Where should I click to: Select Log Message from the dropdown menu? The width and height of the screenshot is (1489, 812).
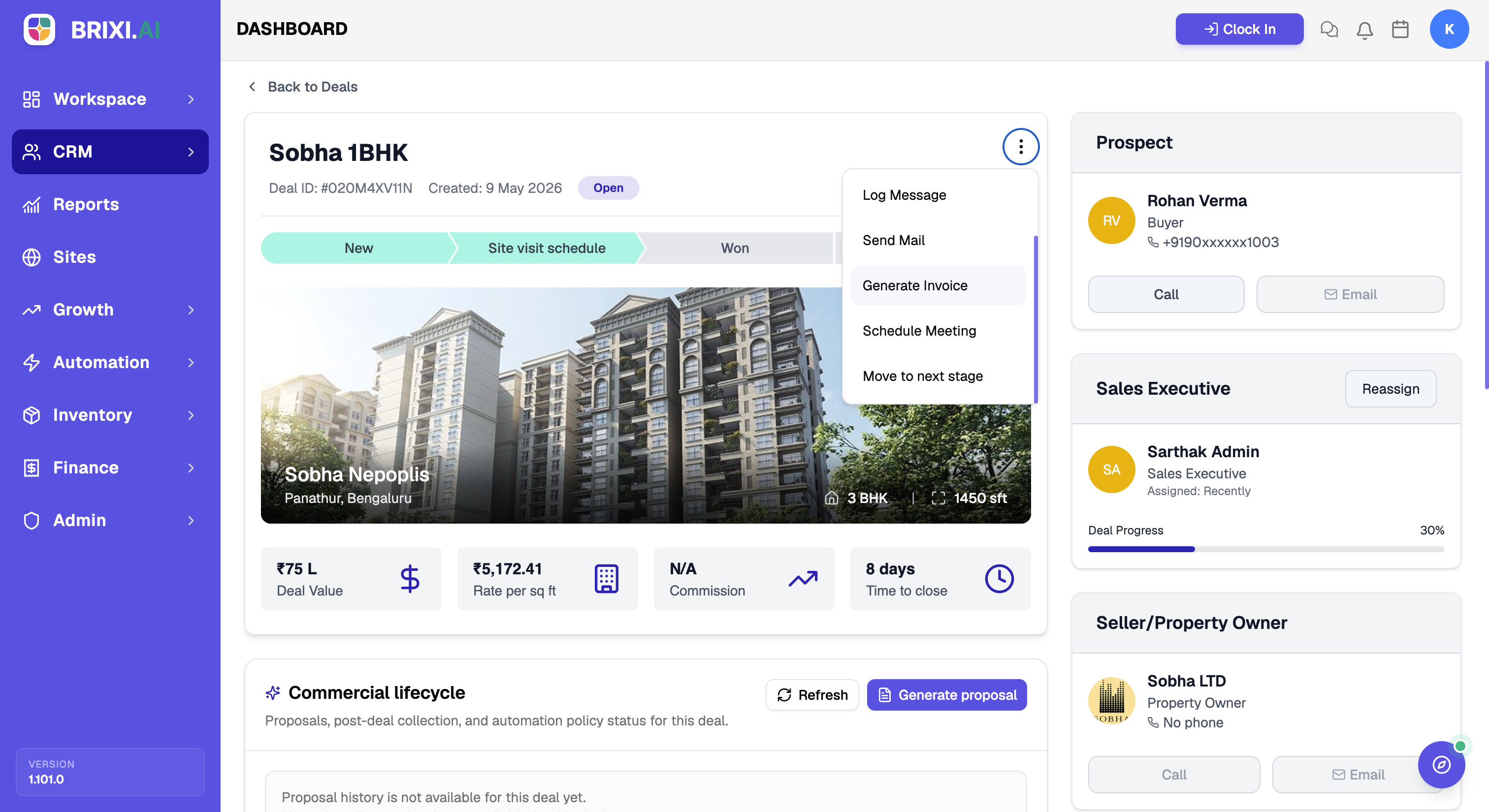pyautogui.click(x=938, y=195)
